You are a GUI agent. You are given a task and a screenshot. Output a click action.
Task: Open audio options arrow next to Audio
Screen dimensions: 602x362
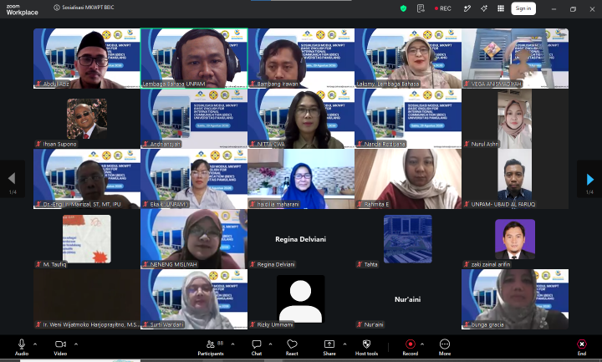[x=35, y=344]
